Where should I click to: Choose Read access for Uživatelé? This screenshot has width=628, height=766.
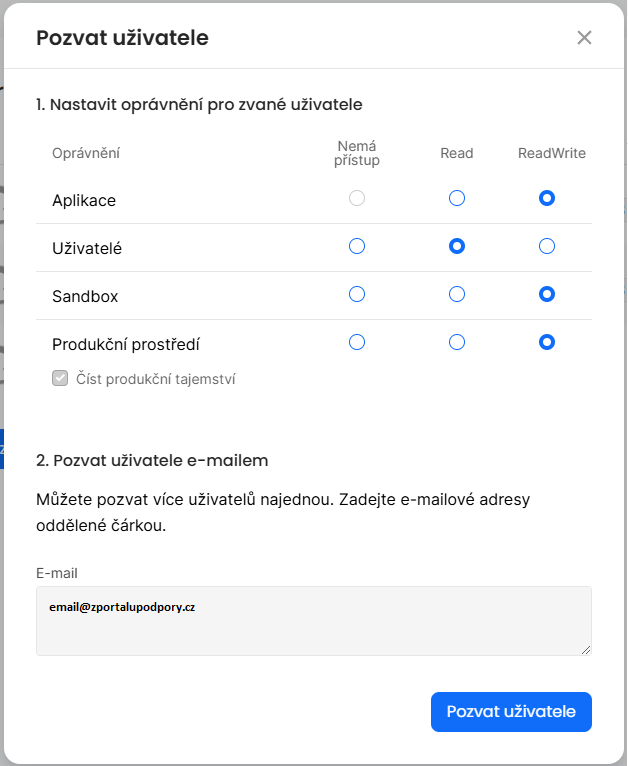[457, 246]
